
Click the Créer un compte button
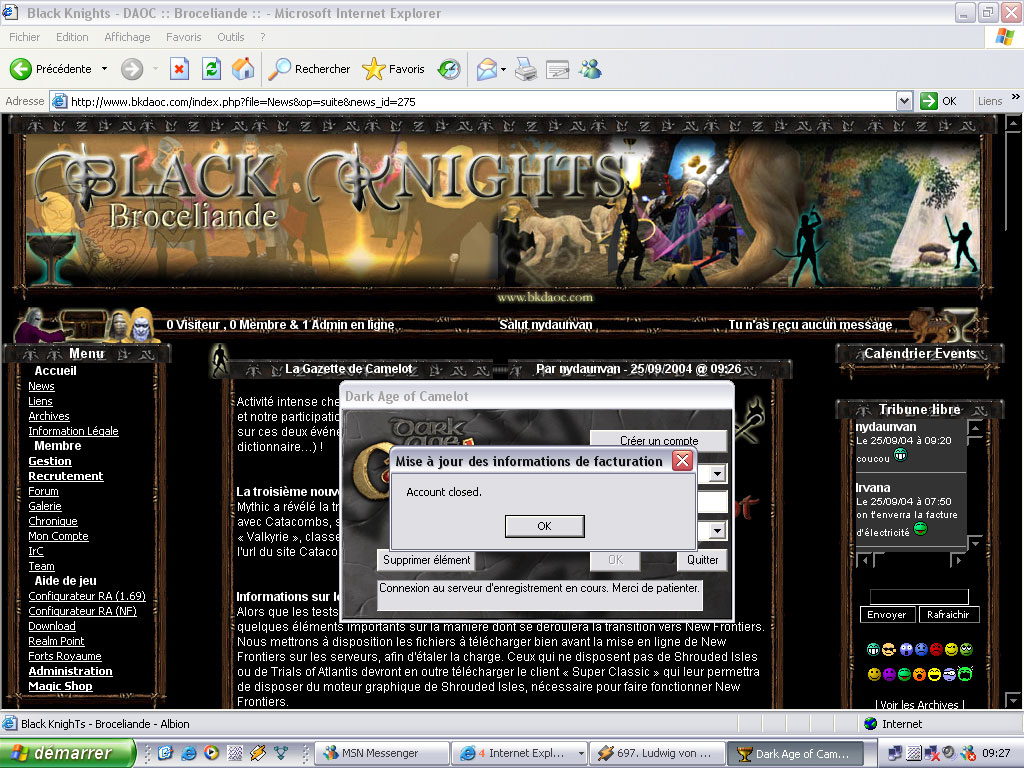pyautogui.click(x=658, y=441)
